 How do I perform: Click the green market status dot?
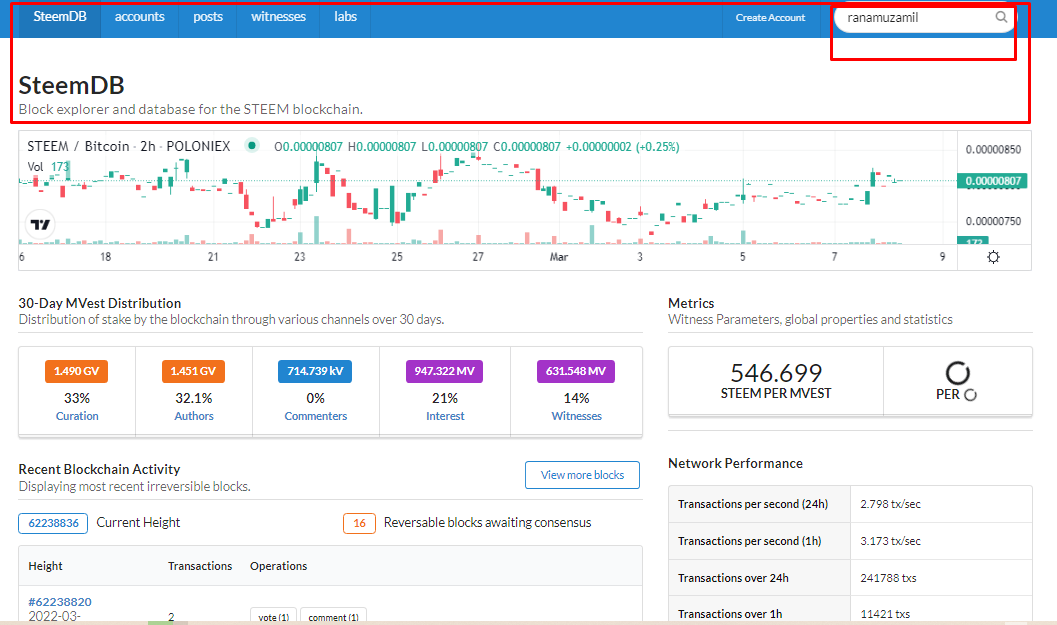[251, 145]
